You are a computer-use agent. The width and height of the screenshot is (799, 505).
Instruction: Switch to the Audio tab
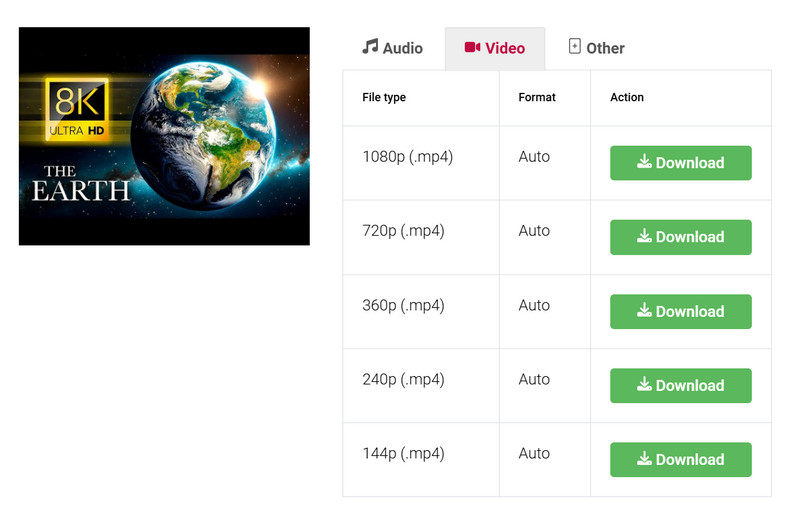[x=392, y=48]
